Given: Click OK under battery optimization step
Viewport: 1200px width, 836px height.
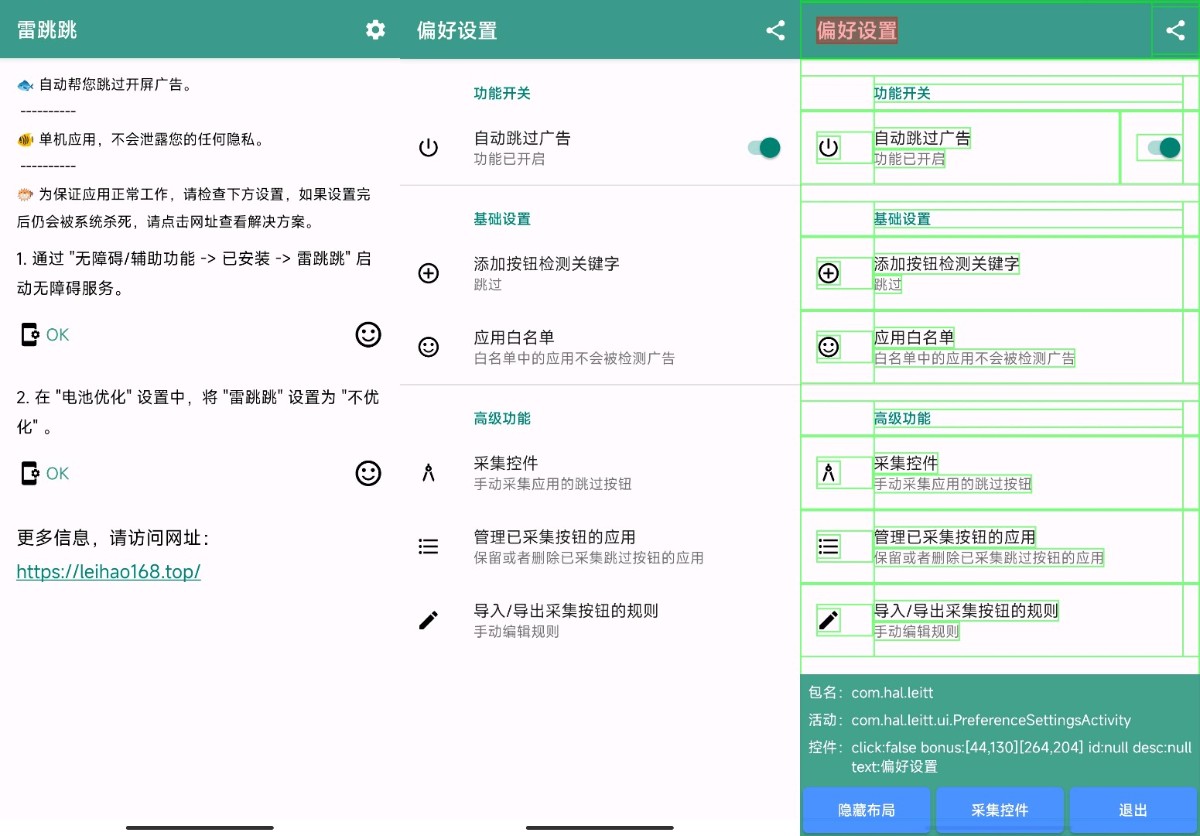Looking at the screenshot, I should tap(46, 473).
